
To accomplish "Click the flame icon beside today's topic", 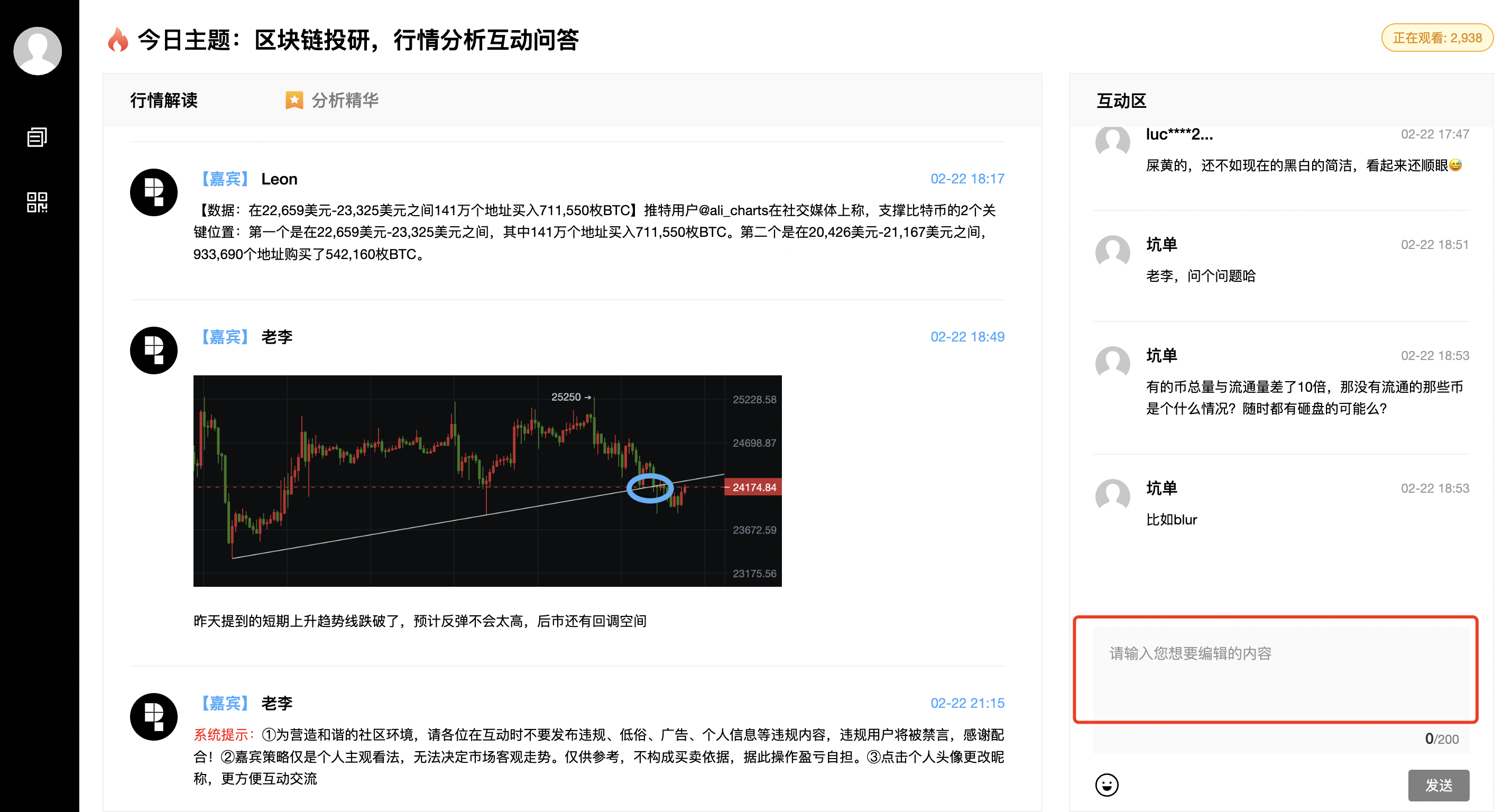I will pos(118,40).
